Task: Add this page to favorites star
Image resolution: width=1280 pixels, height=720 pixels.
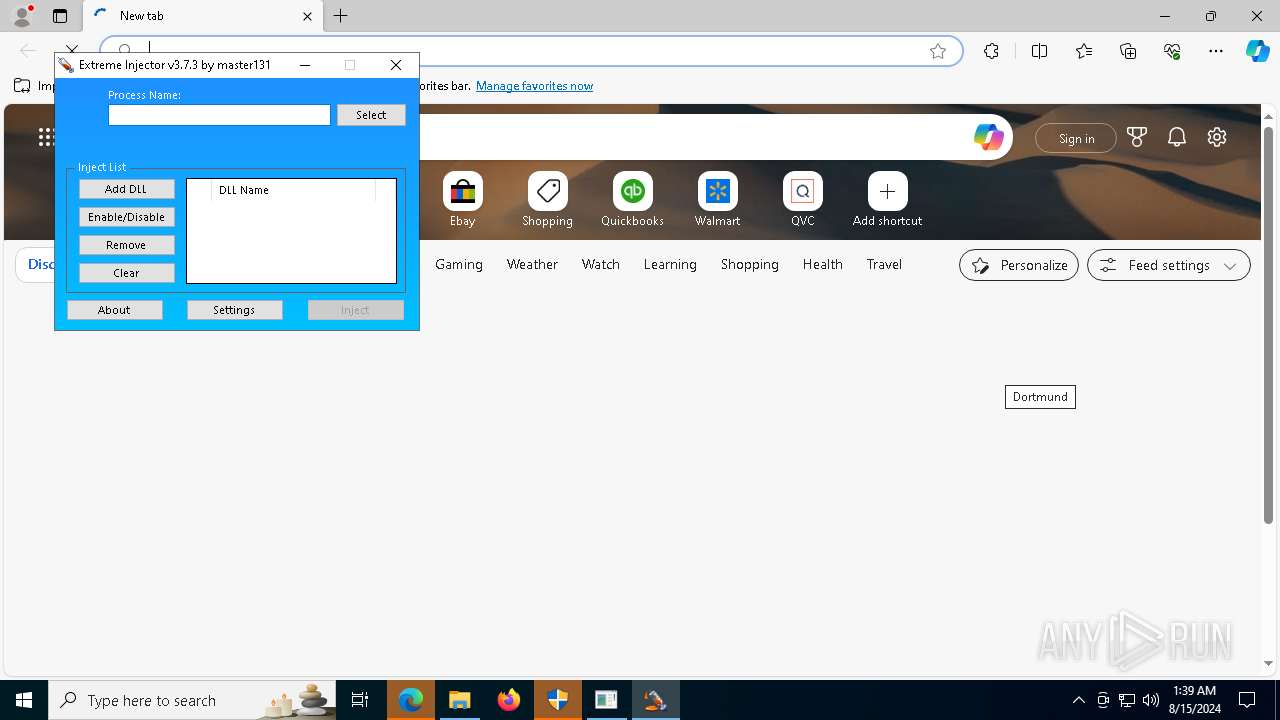Action: click(938, 51)
